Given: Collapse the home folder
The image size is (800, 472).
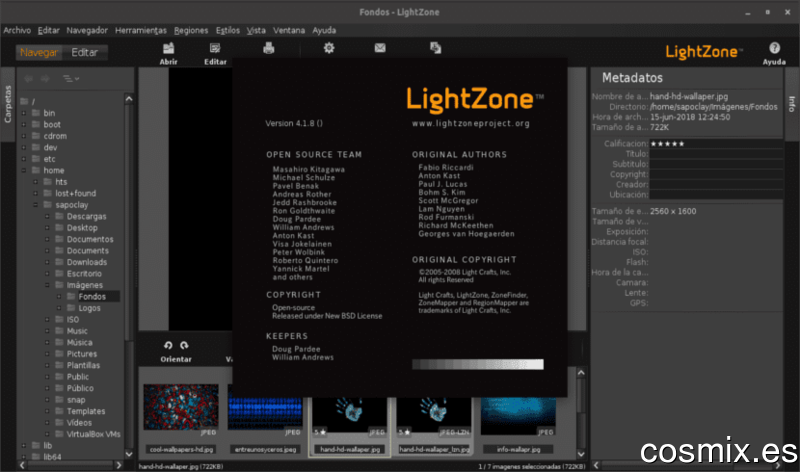Looking at the screenshot, I should (24, 170).
